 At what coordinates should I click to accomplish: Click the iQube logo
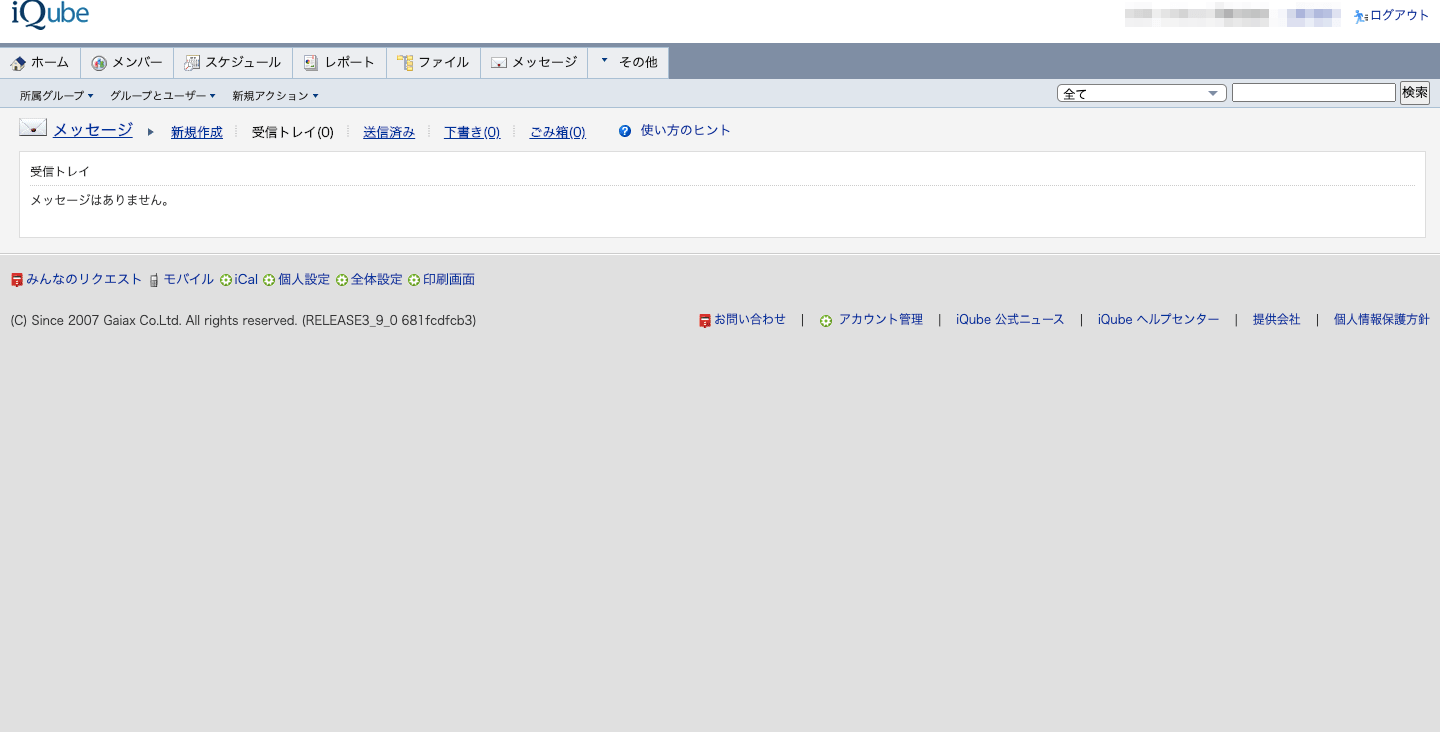pos(50,14)
